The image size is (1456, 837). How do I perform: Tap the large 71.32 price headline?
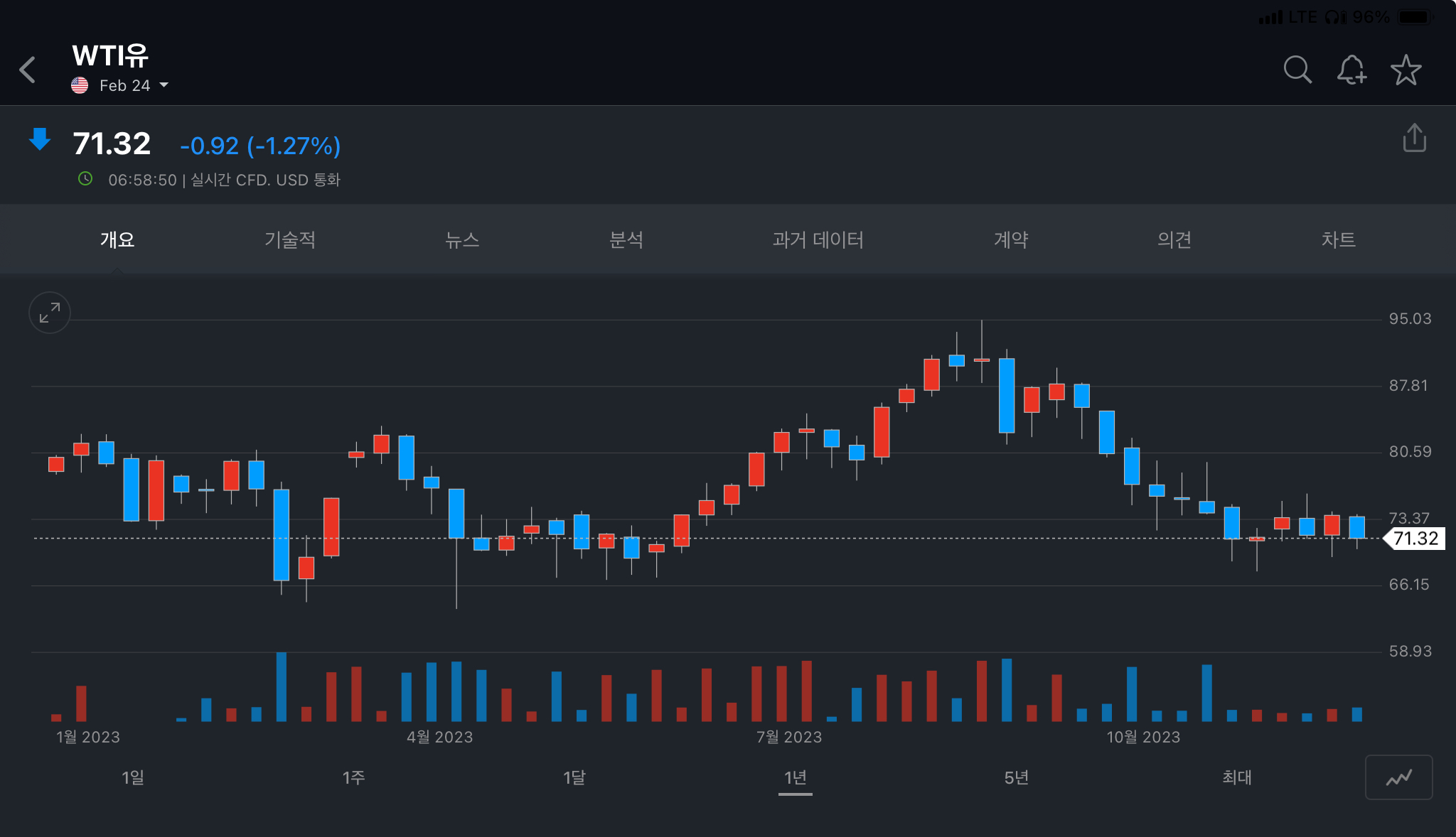[112, 144]
